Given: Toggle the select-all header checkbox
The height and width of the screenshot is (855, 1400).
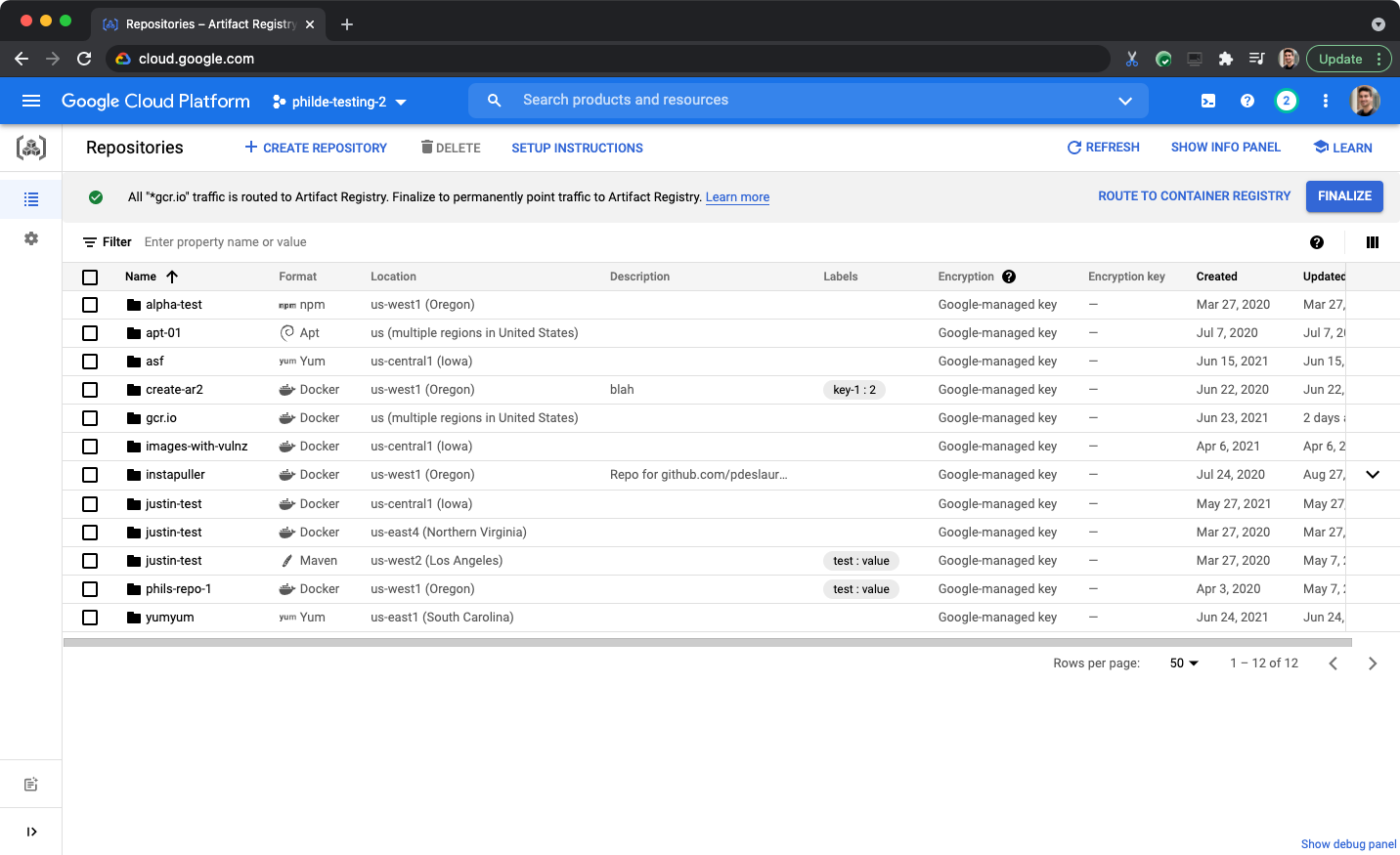Looking at the screenshot, I should (90, 278).
